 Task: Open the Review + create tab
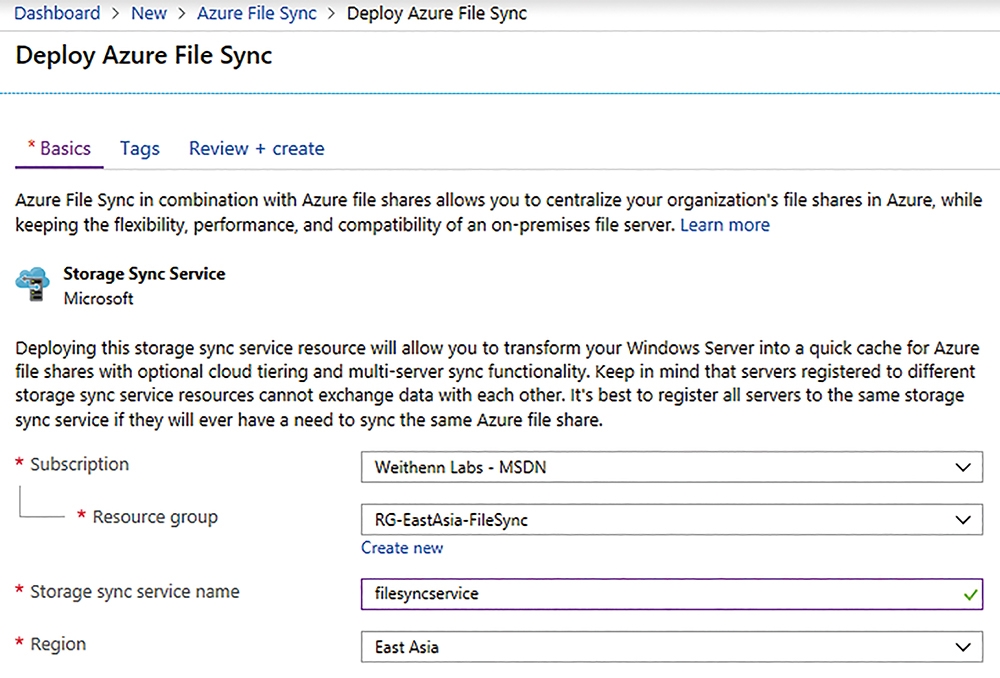point(256,149)
